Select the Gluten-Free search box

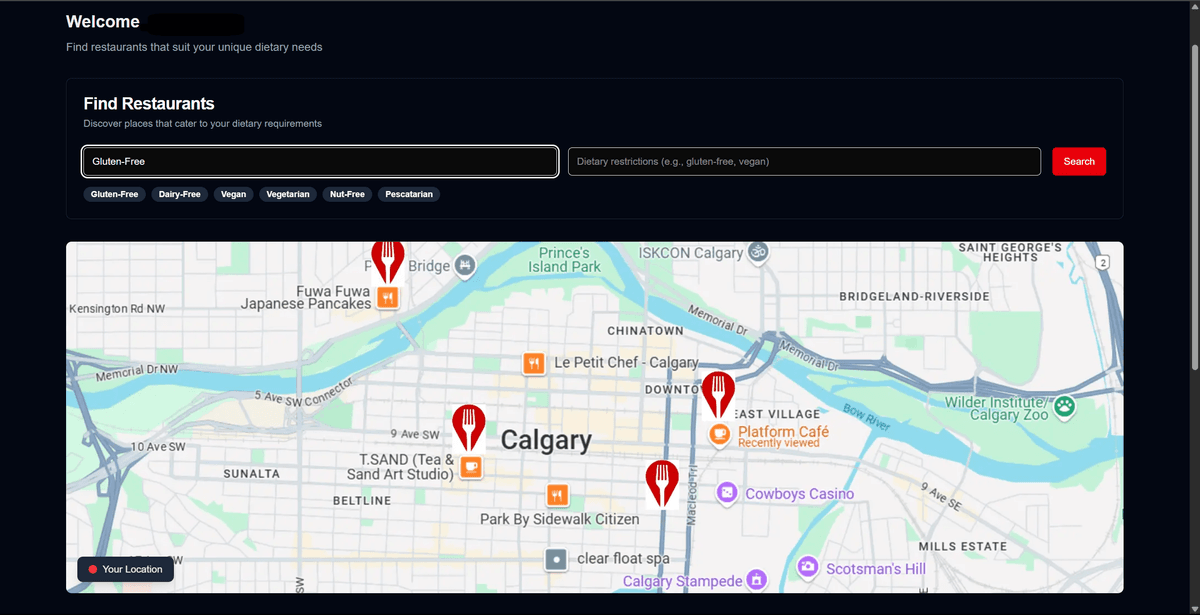point(320,161)
